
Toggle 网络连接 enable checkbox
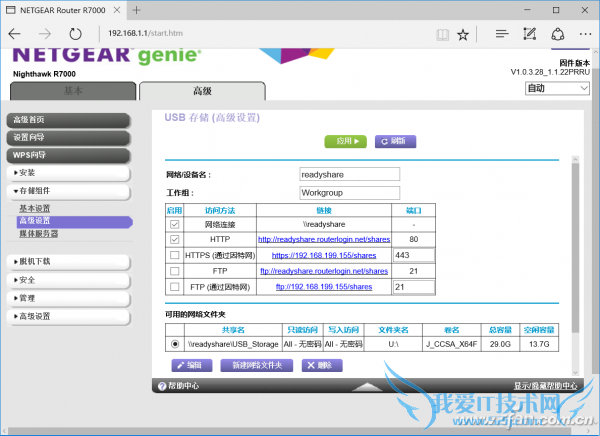pos(174,224)
